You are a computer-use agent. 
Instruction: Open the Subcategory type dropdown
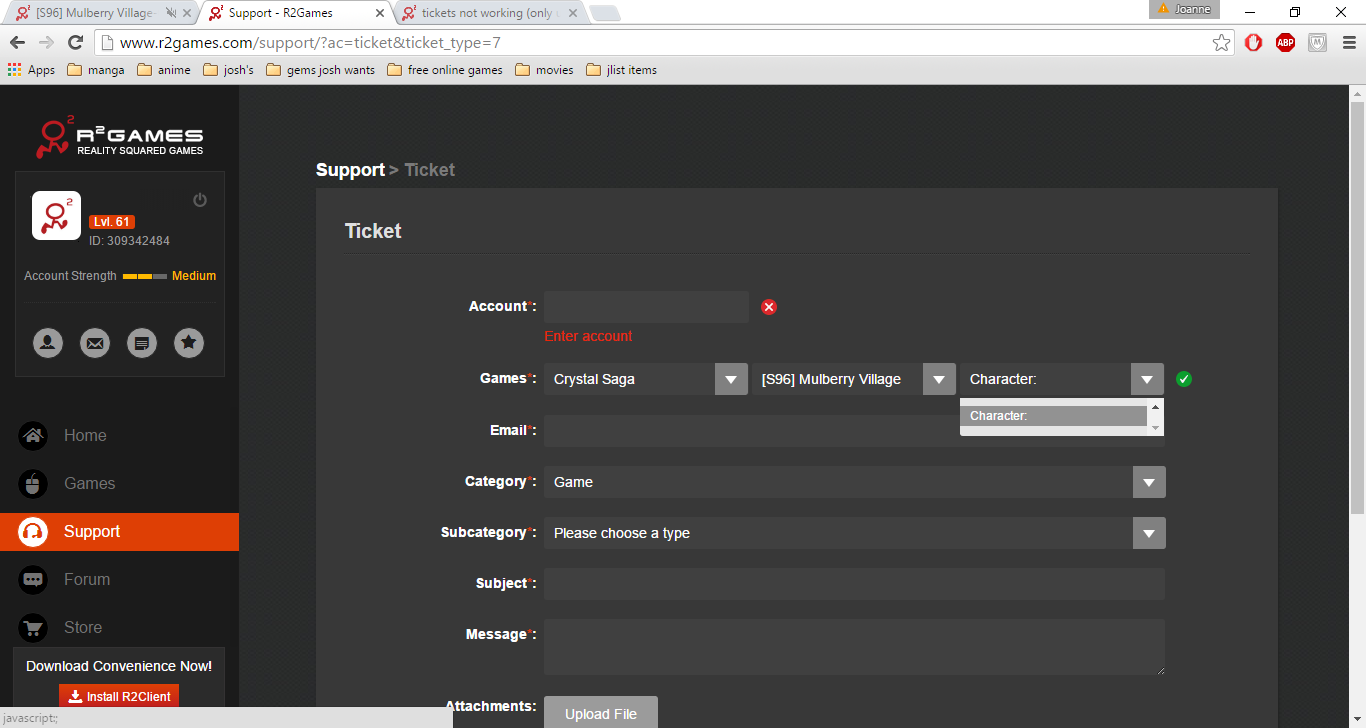point(854,533)
